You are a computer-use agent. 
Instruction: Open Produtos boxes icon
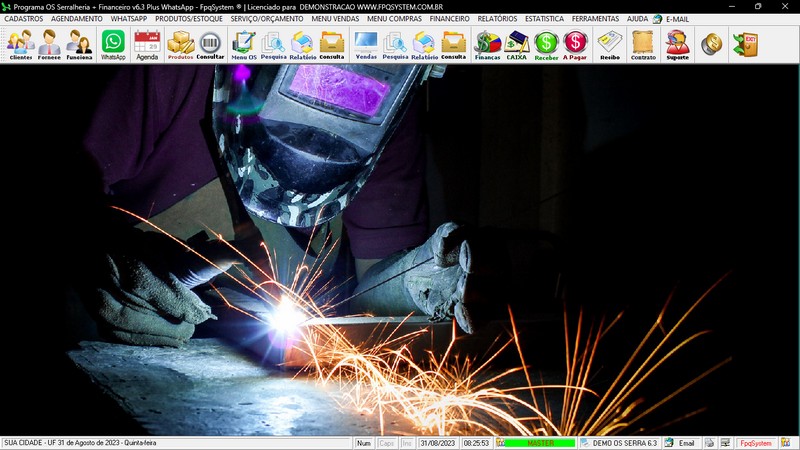(180, 44)
